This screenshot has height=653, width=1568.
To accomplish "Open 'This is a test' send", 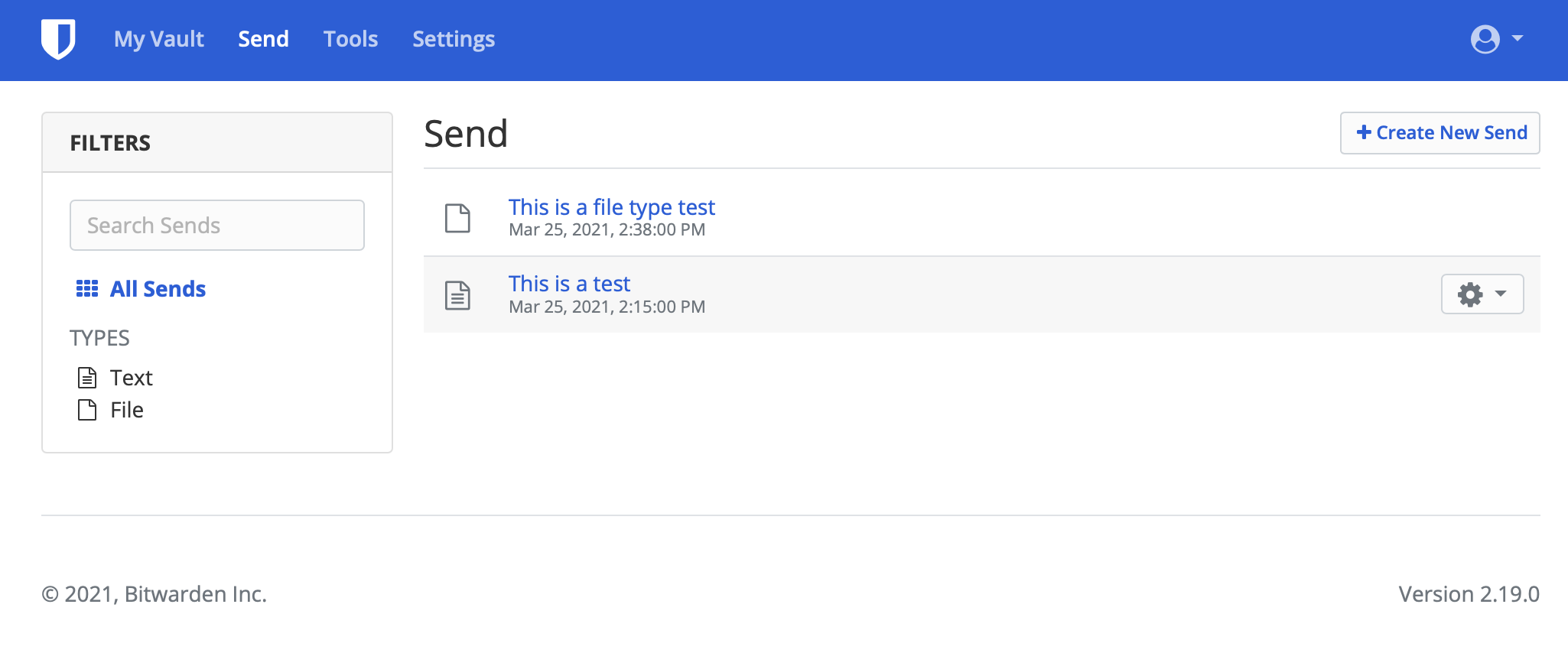I will pyautogui.click(x=570, y=284).
